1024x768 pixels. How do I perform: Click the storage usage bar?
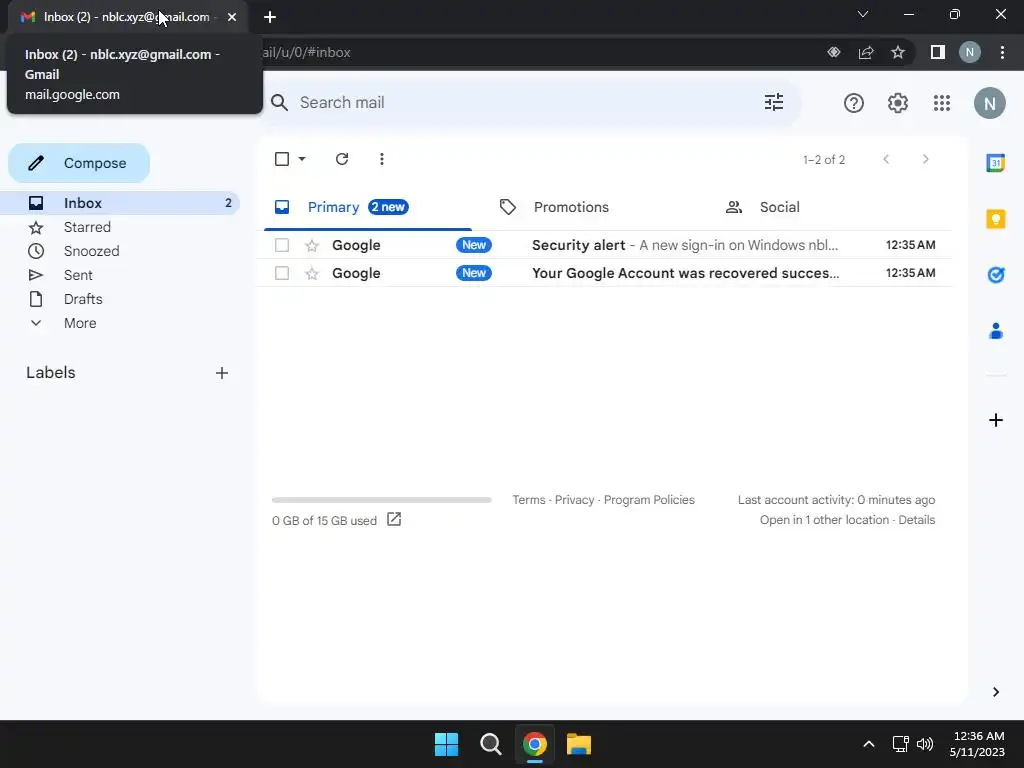pos(381,500)
